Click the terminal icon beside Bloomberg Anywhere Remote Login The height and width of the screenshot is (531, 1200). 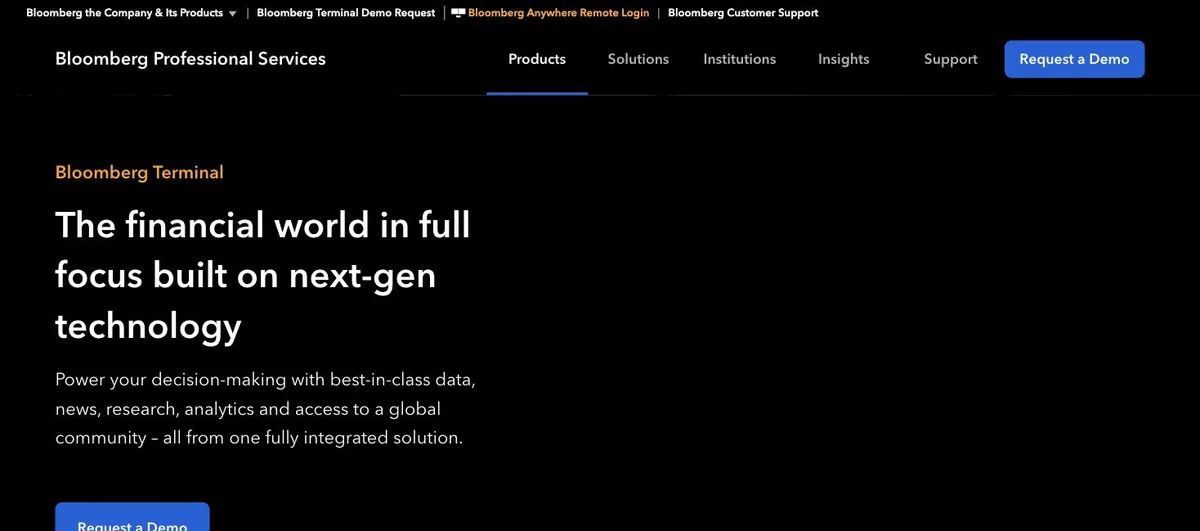tap(458, 13)
